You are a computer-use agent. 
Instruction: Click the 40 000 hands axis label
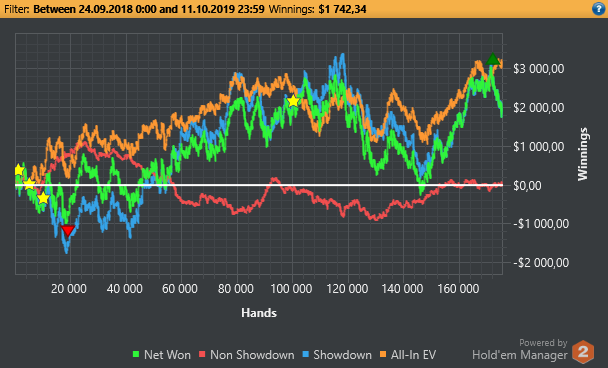pos(124,289)
